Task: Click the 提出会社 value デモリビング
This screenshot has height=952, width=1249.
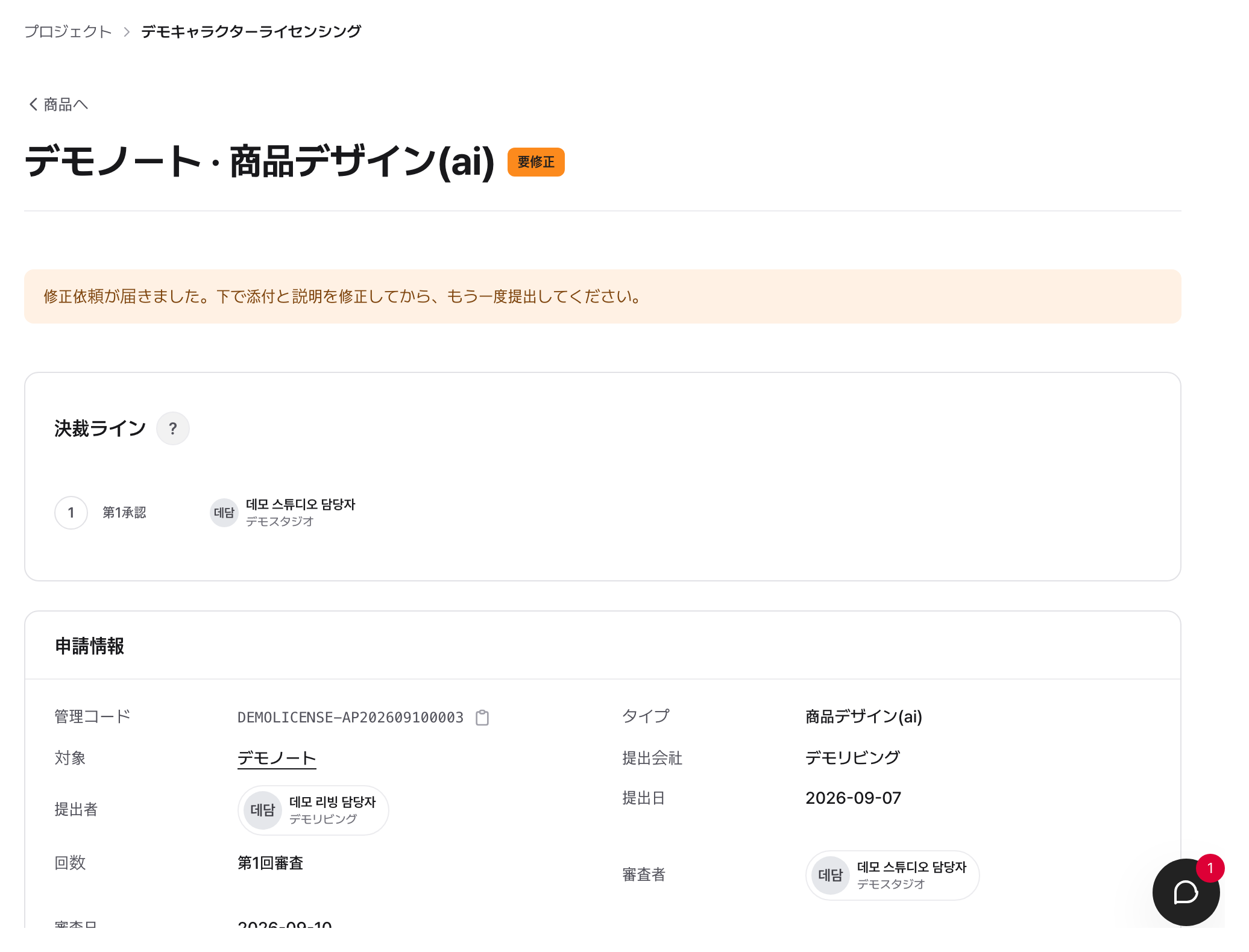Action: (852, 757)
